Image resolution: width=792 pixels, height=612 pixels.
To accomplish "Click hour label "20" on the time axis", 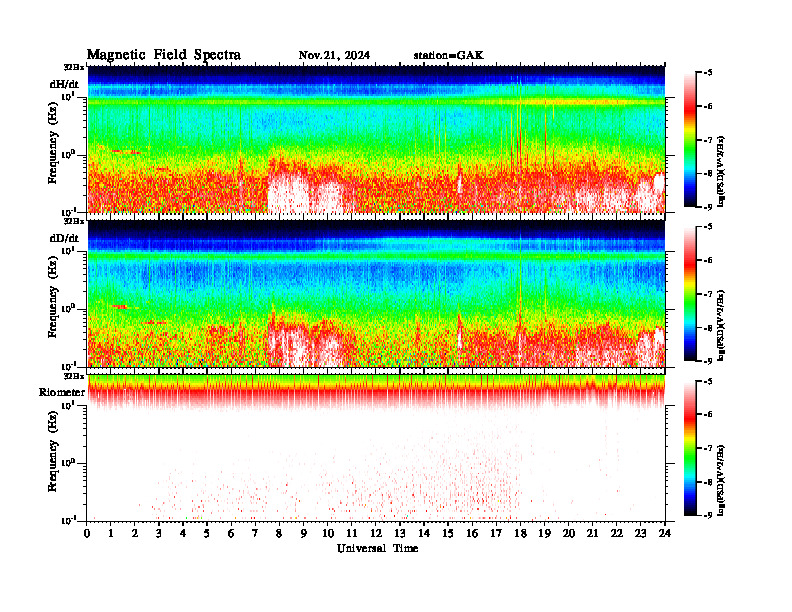I will point(569,534).
